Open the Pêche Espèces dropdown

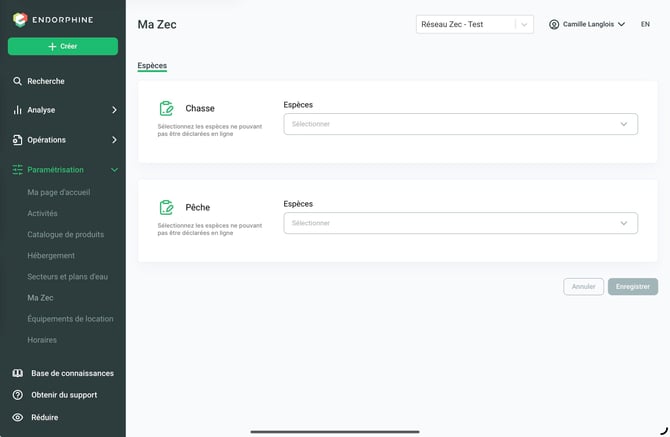(461, 223)
